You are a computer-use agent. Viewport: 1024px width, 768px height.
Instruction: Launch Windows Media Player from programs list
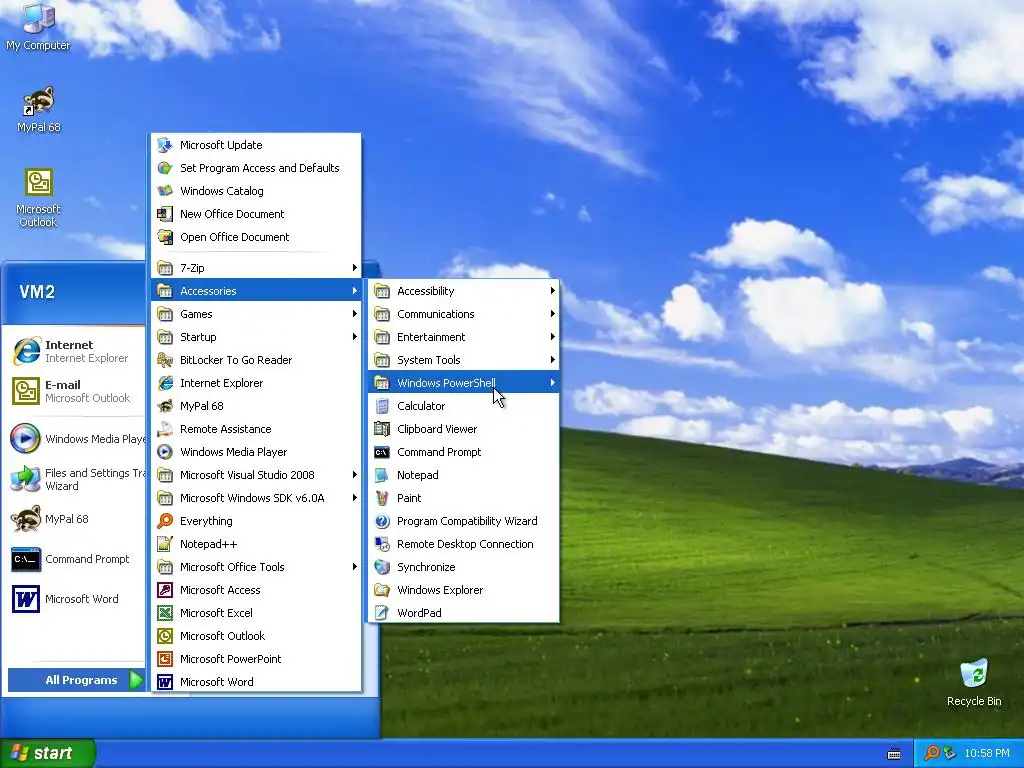pyautogui.click(x=256, y=452)
